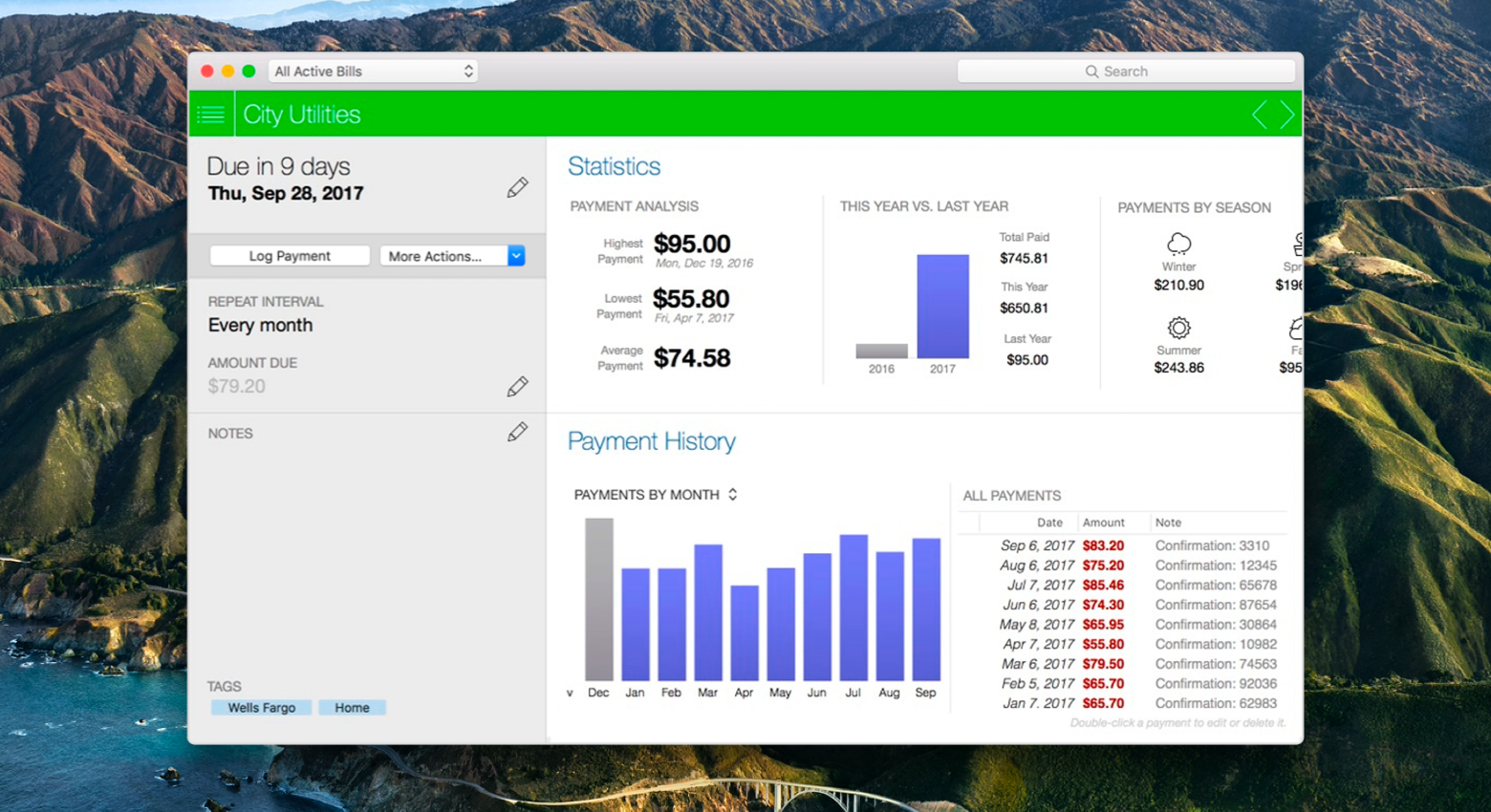Click the Spring season icon on the right edge
Viewport: 1491px width, 812px height.
[x=1296, y=244]
